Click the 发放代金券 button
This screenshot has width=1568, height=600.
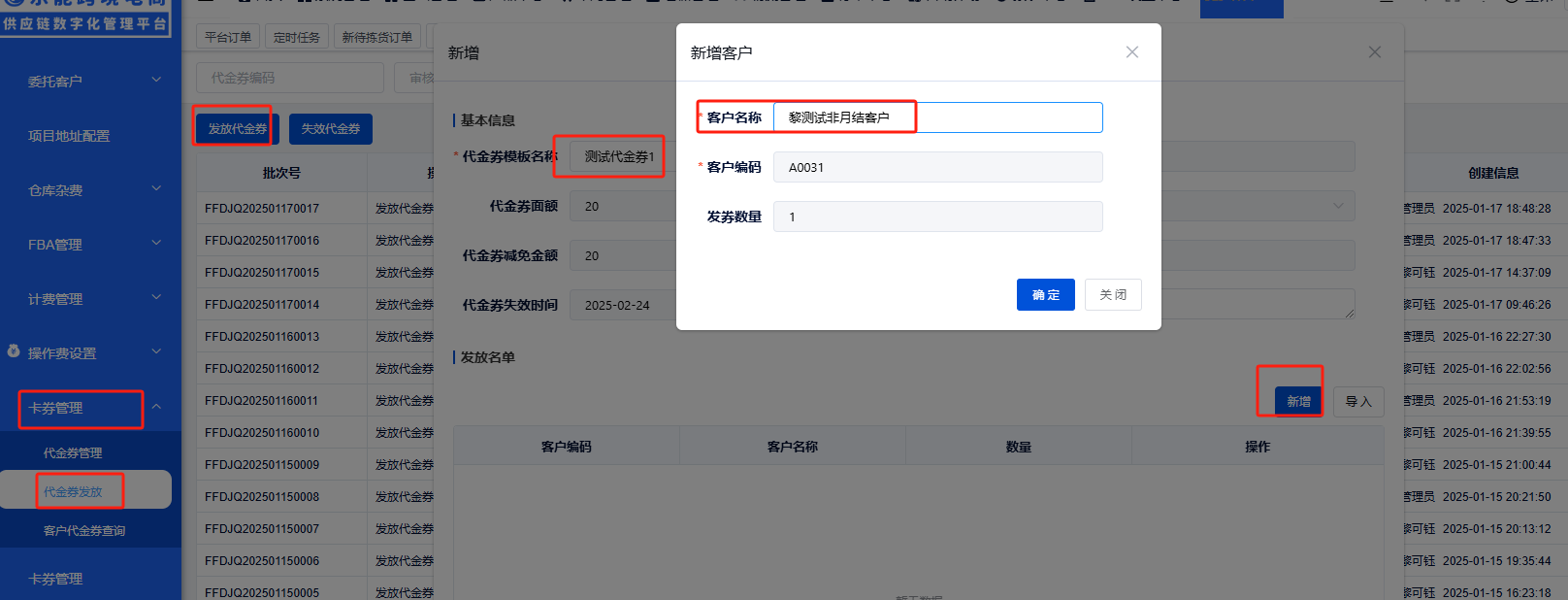(238, 128)
